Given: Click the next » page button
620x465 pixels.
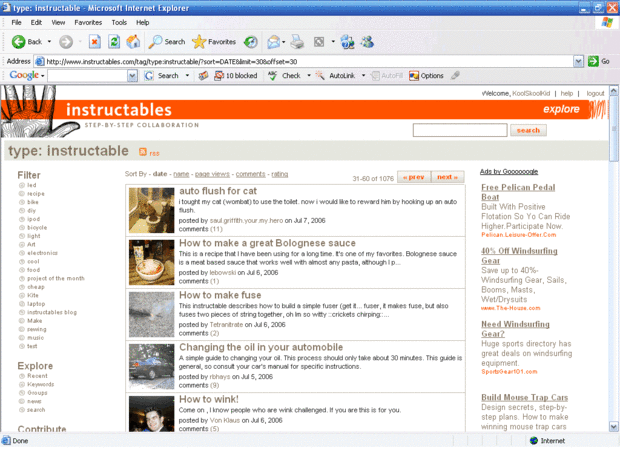Looking at the screenshot, I should [x=447, y=177].
